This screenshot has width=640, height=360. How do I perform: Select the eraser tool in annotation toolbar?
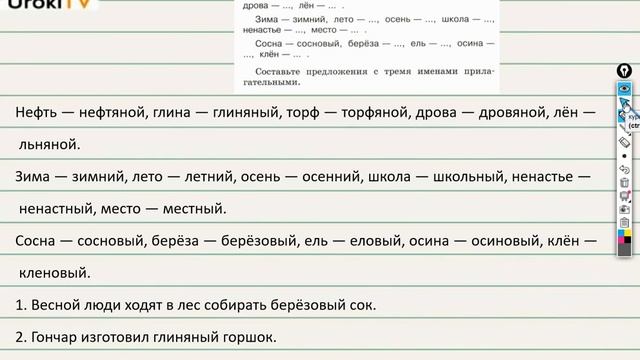click(x=624, y=142)
